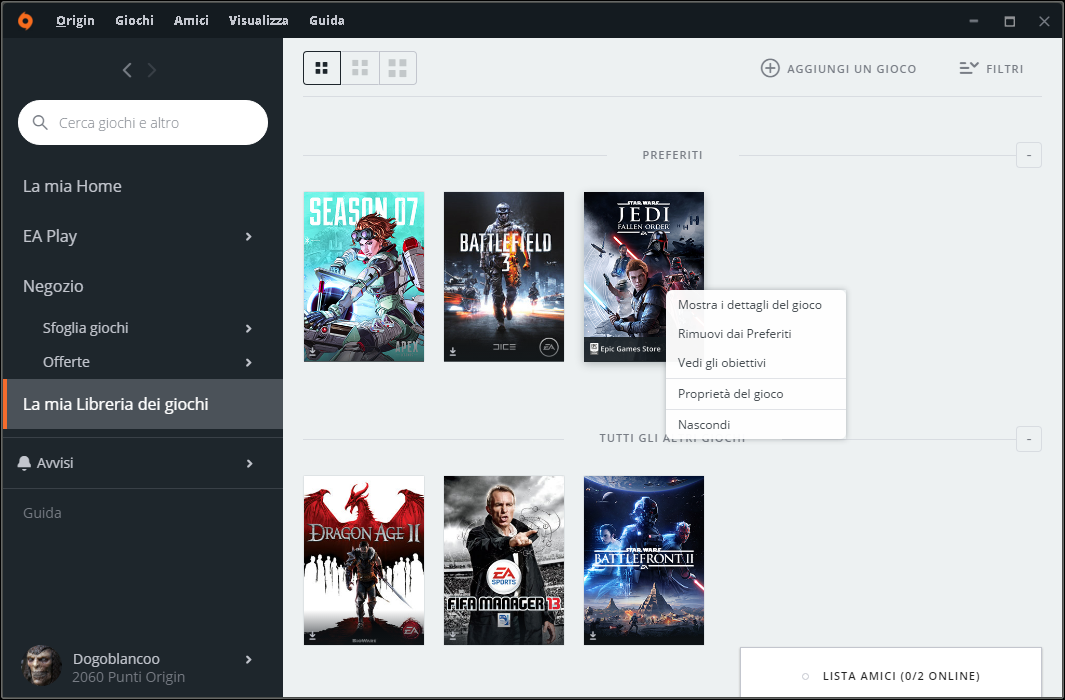This screenshot has width=1065, height=700.
Task: Open the Giochi menu
Action: point(134,21)
